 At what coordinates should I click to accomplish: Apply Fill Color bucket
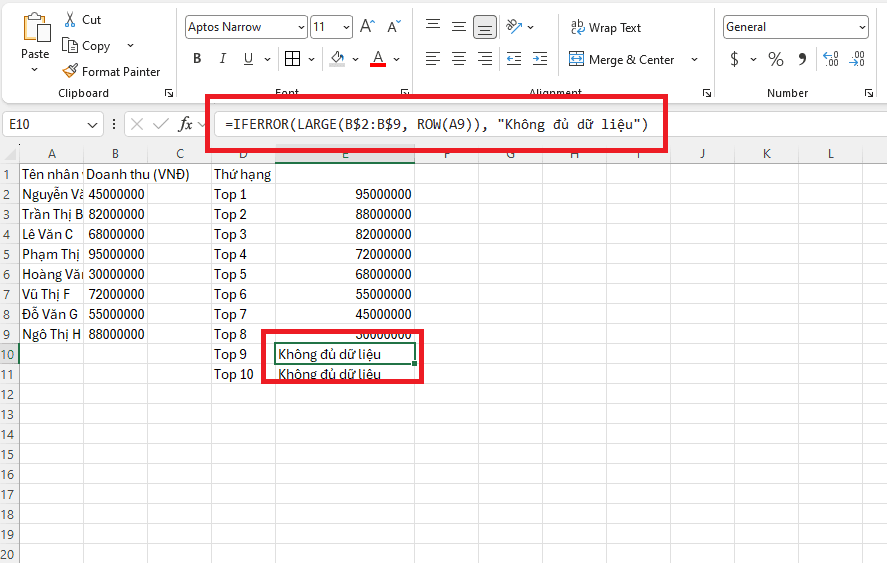pyautogui.click(x=337, y=58)
